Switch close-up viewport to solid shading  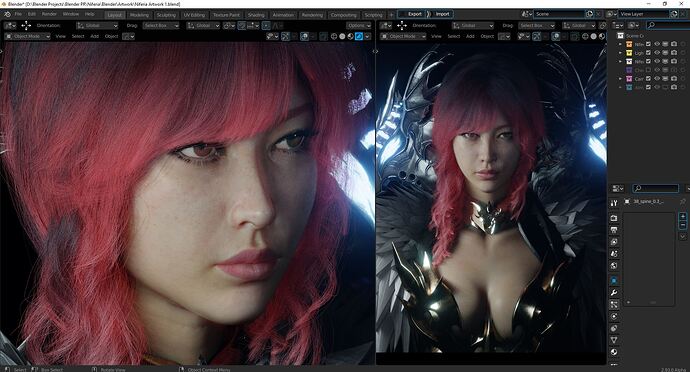pos(342,36)
